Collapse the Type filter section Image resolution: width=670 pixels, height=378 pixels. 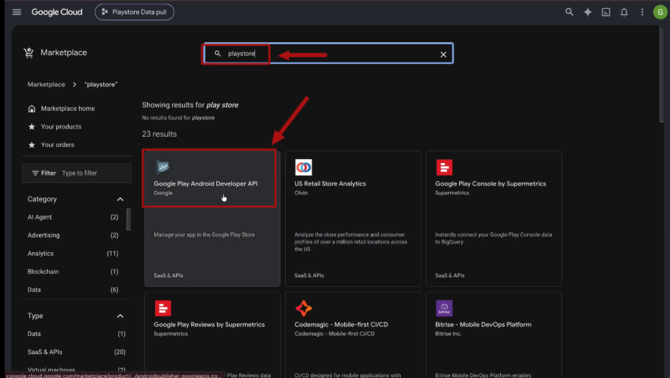click(120, 316)
